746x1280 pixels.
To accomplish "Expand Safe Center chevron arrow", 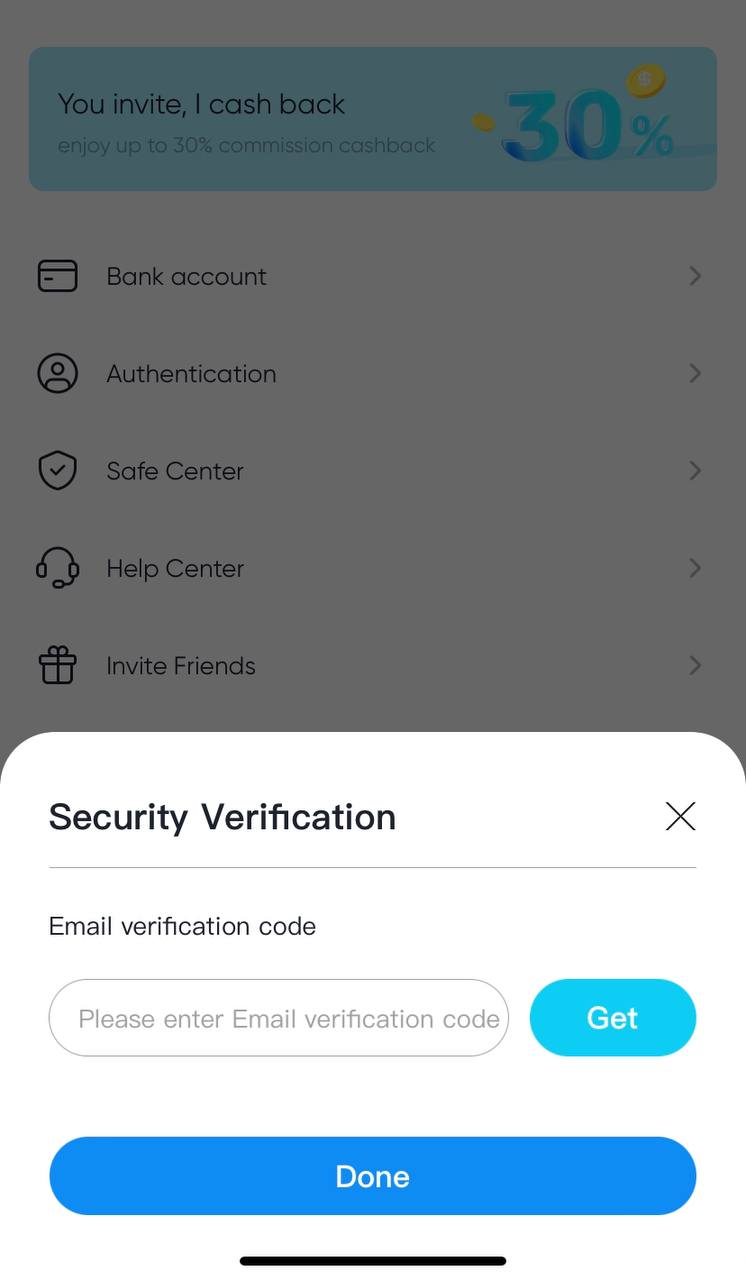I will (x=695, y=471).
